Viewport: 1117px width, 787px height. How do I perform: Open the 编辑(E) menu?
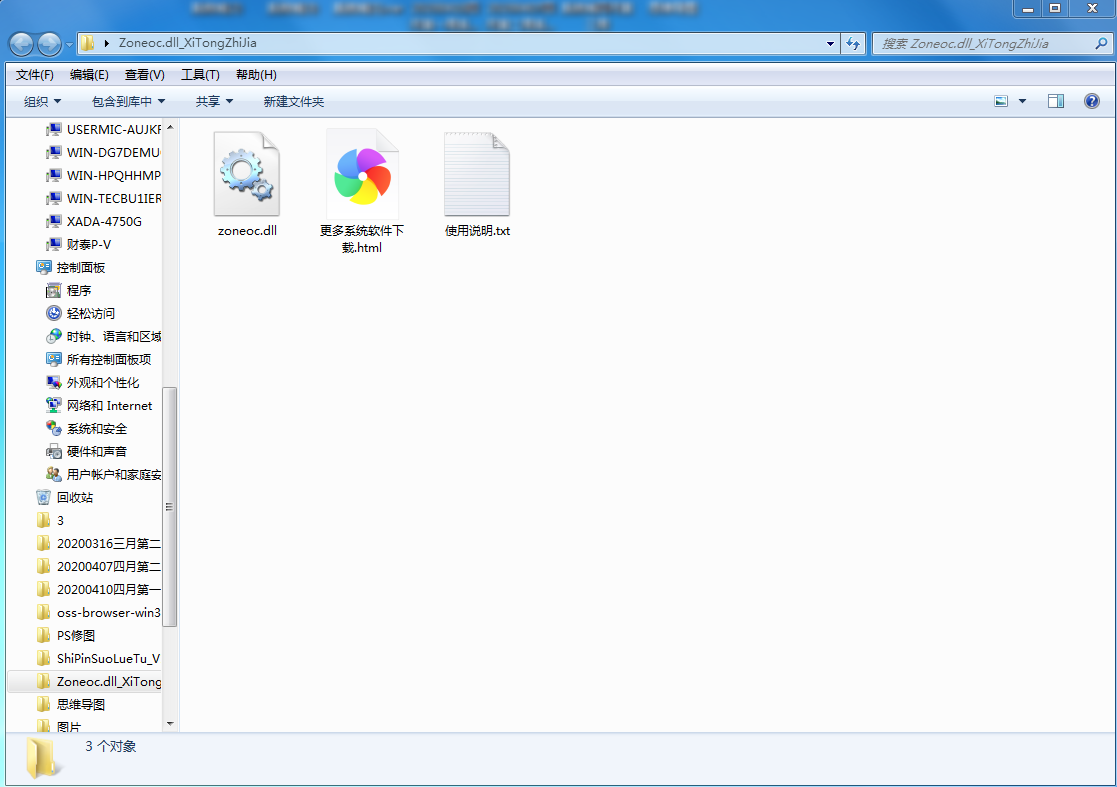pyautogui.click(x=89, y=75)
